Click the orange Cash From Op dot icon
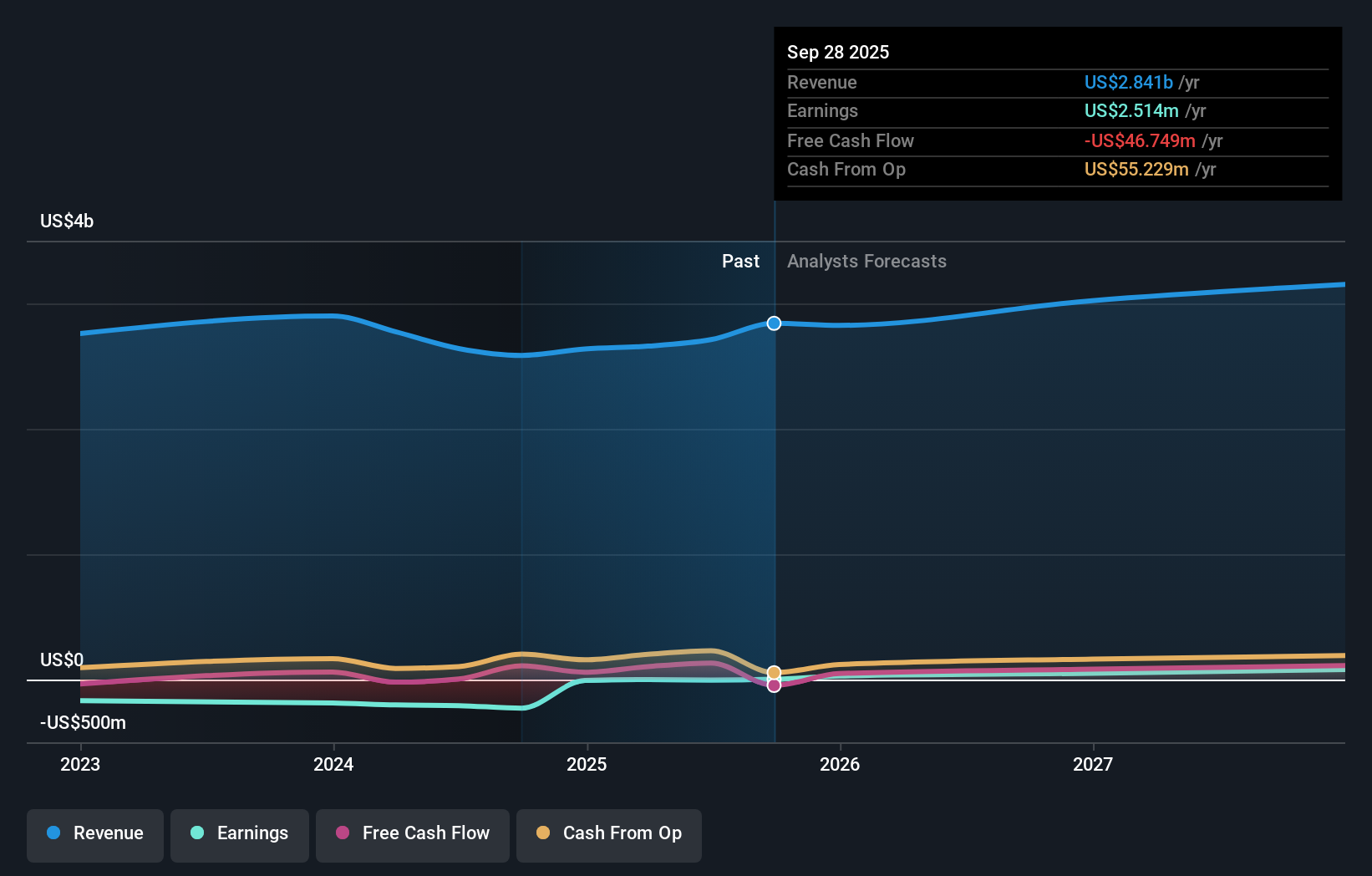Image resolution: width=1372 pixels, height=876 pixels. coord(543,833)
